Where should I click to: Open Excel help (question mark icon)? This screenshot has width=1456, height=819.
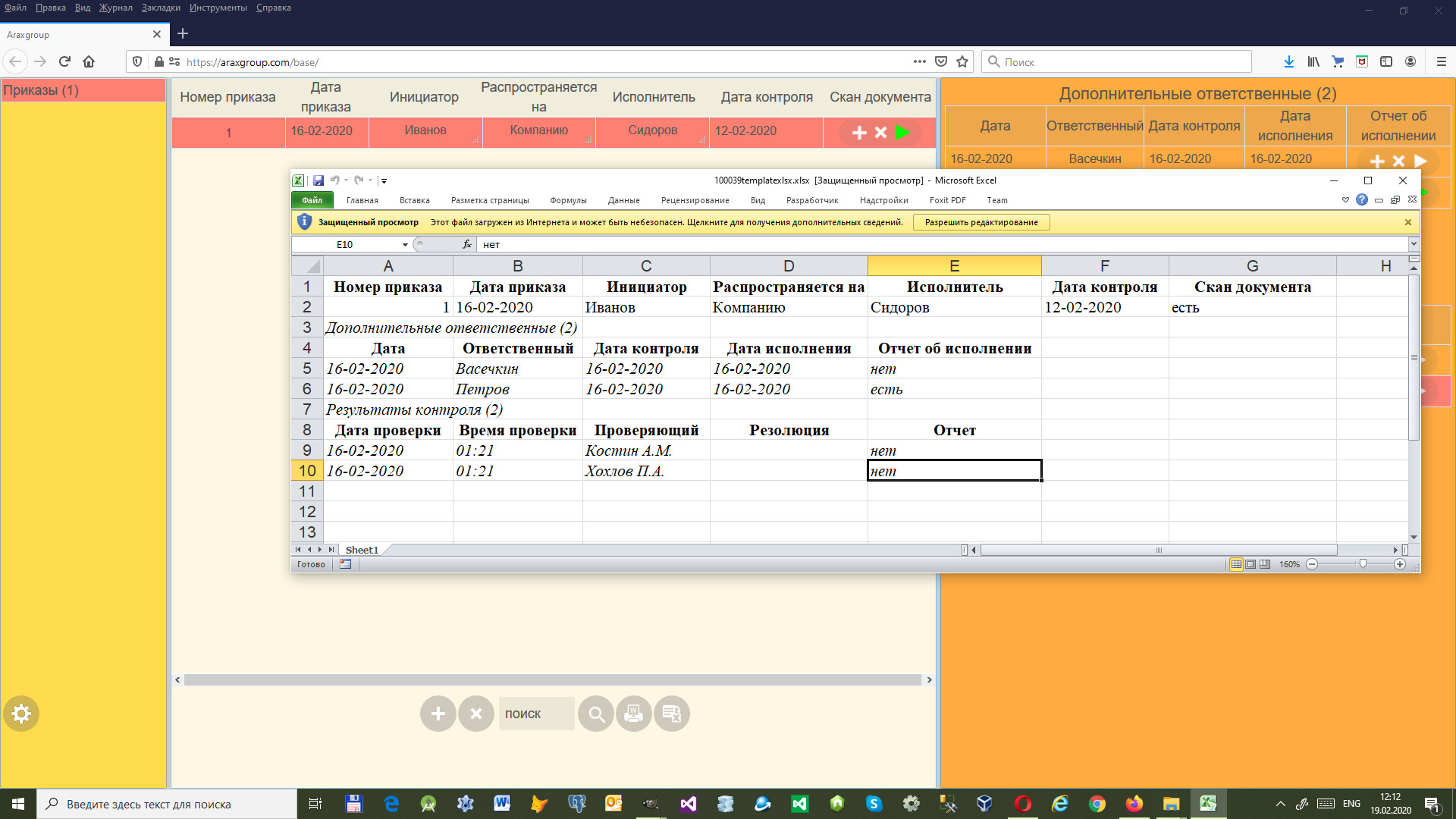point(1362,200)
